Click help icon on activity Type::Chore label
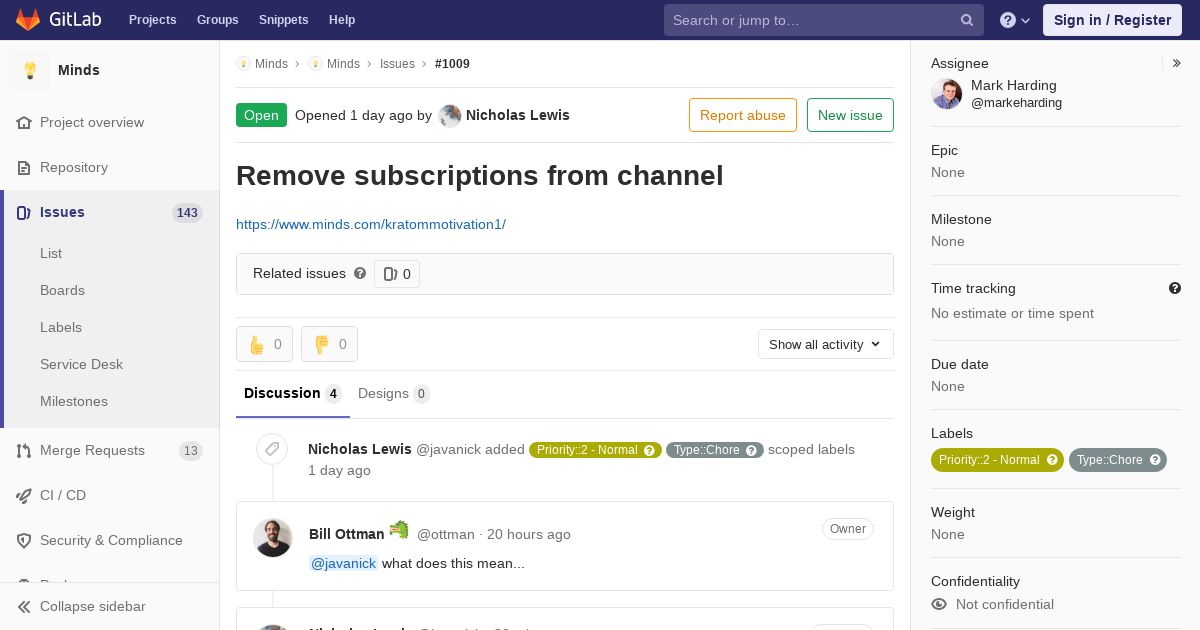 (752, 451)
